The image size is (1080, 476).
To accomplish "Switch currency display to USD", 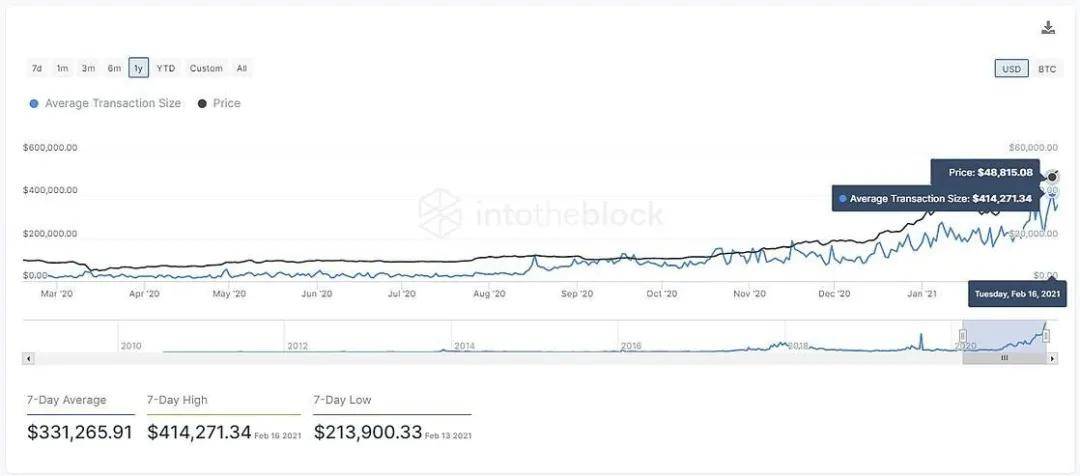I will 1011,69.
